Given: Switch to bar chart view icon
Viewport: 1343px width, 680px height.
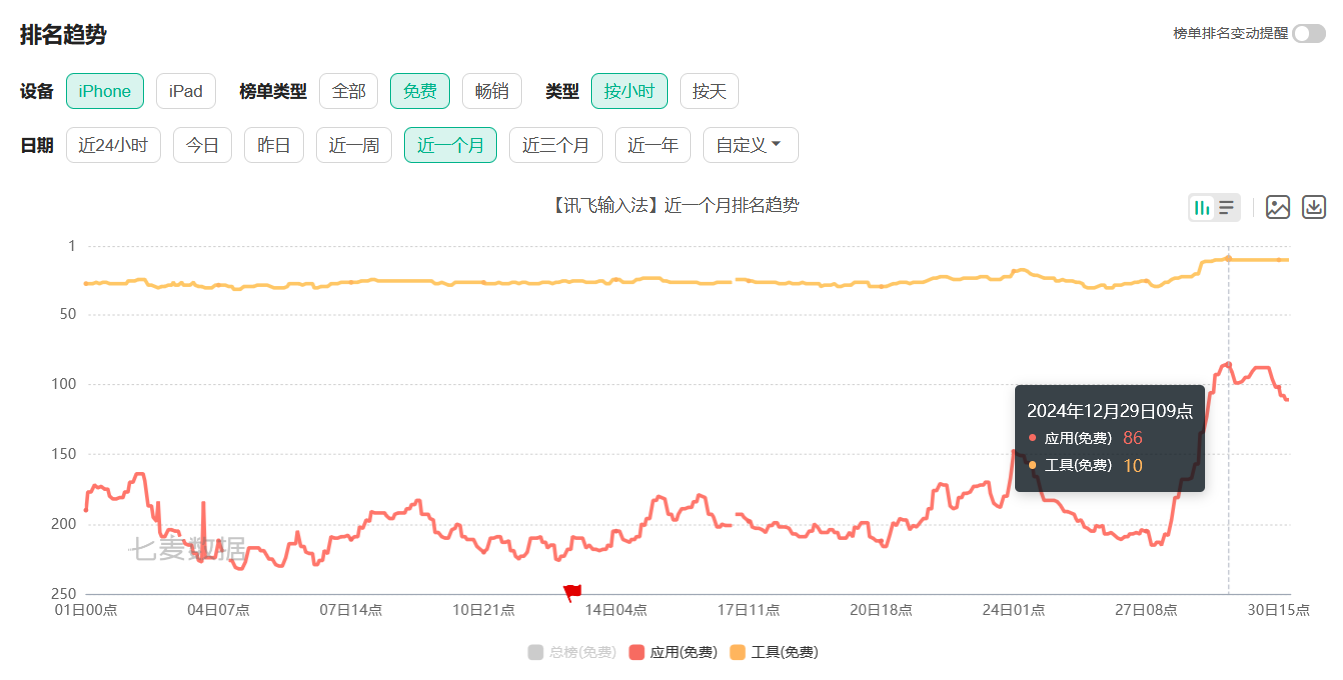Looking at the screenshot, I should coord(1202,208).
